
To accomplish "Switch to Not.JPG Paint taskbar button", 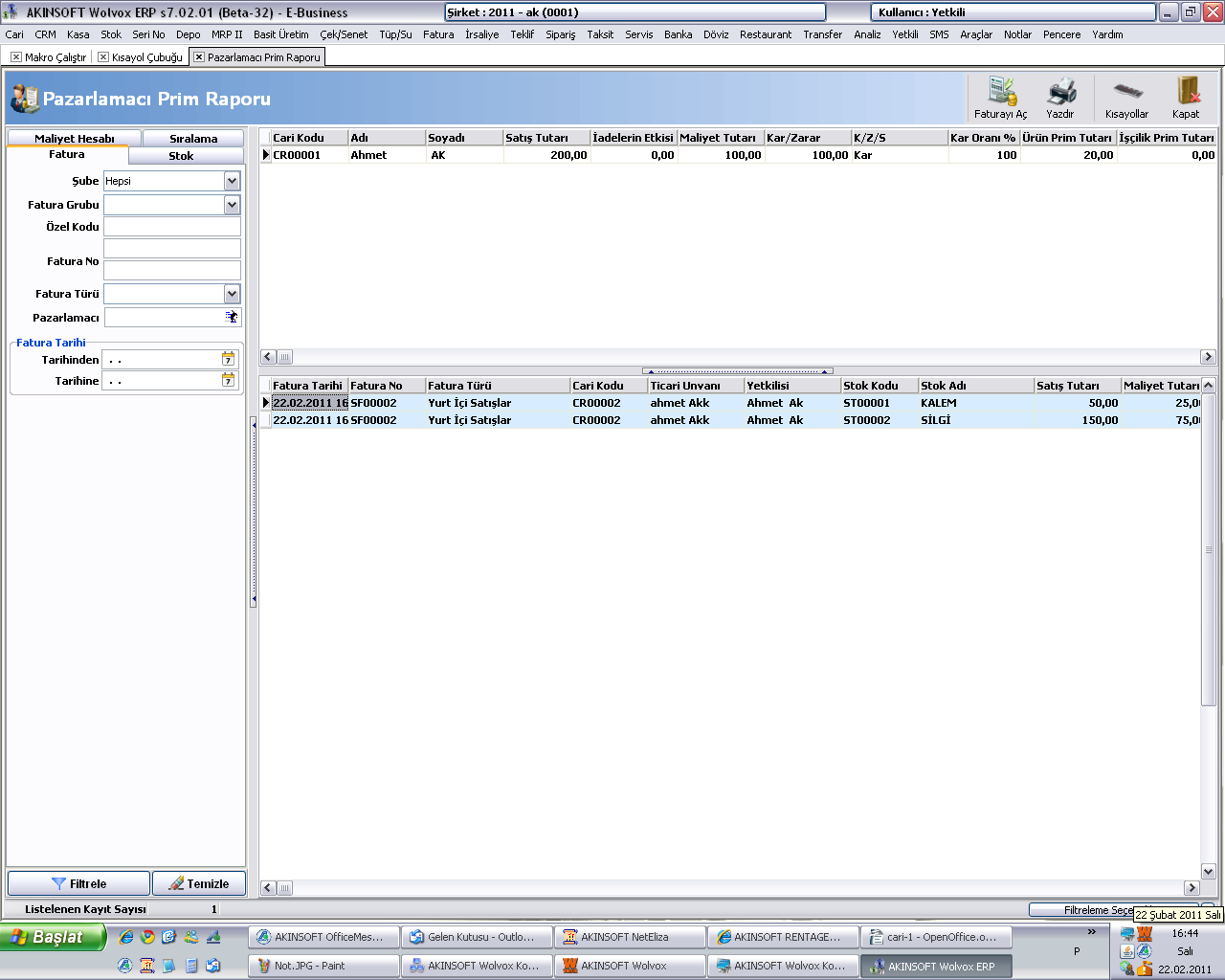I will [x=323, y=966].
